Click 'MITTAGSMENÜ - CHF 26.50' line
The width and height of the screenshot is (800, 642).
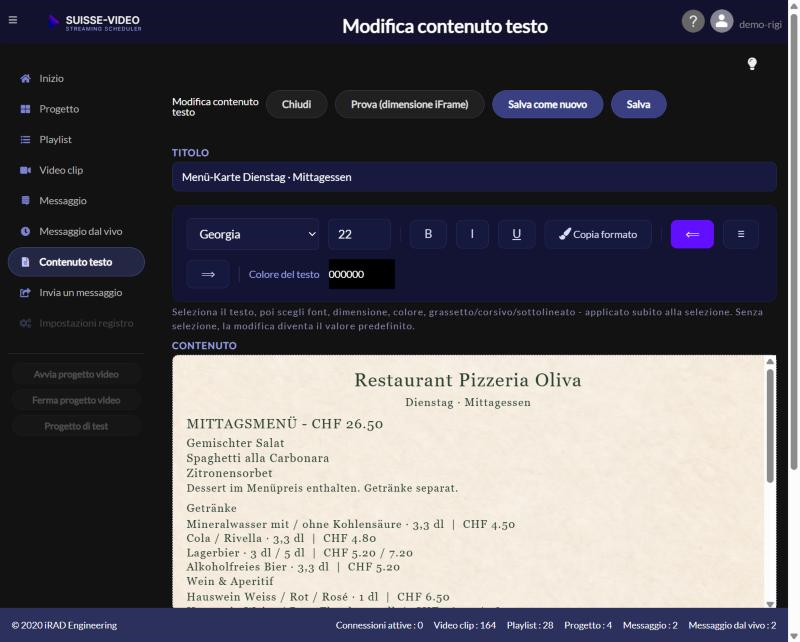(x=285, y=424)
